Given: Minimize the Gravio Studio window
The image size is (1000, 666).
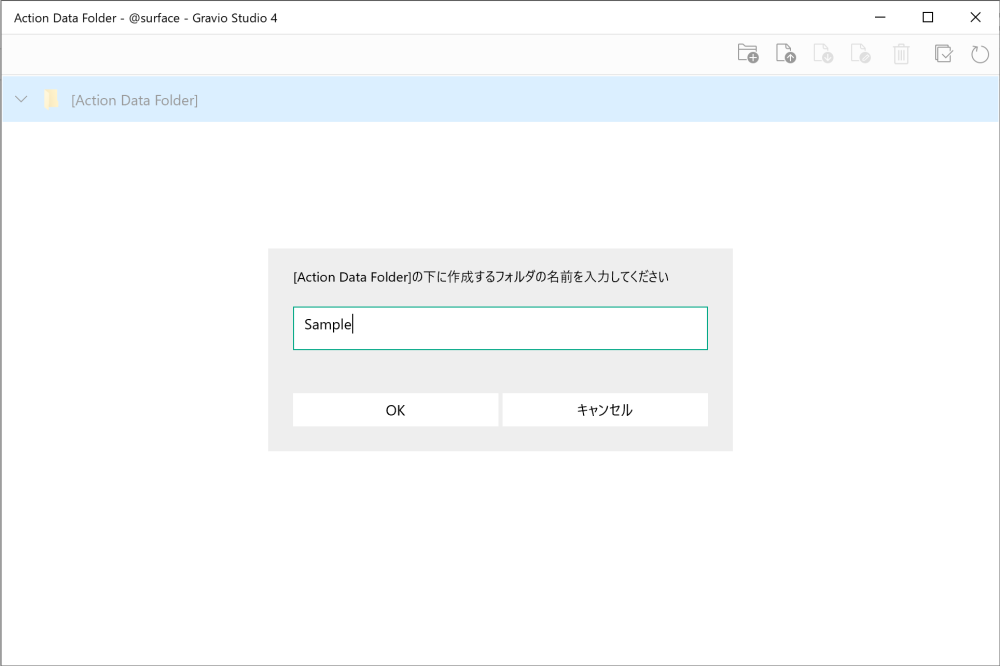Looking at the screenshot, I should (x=880, y=17).
